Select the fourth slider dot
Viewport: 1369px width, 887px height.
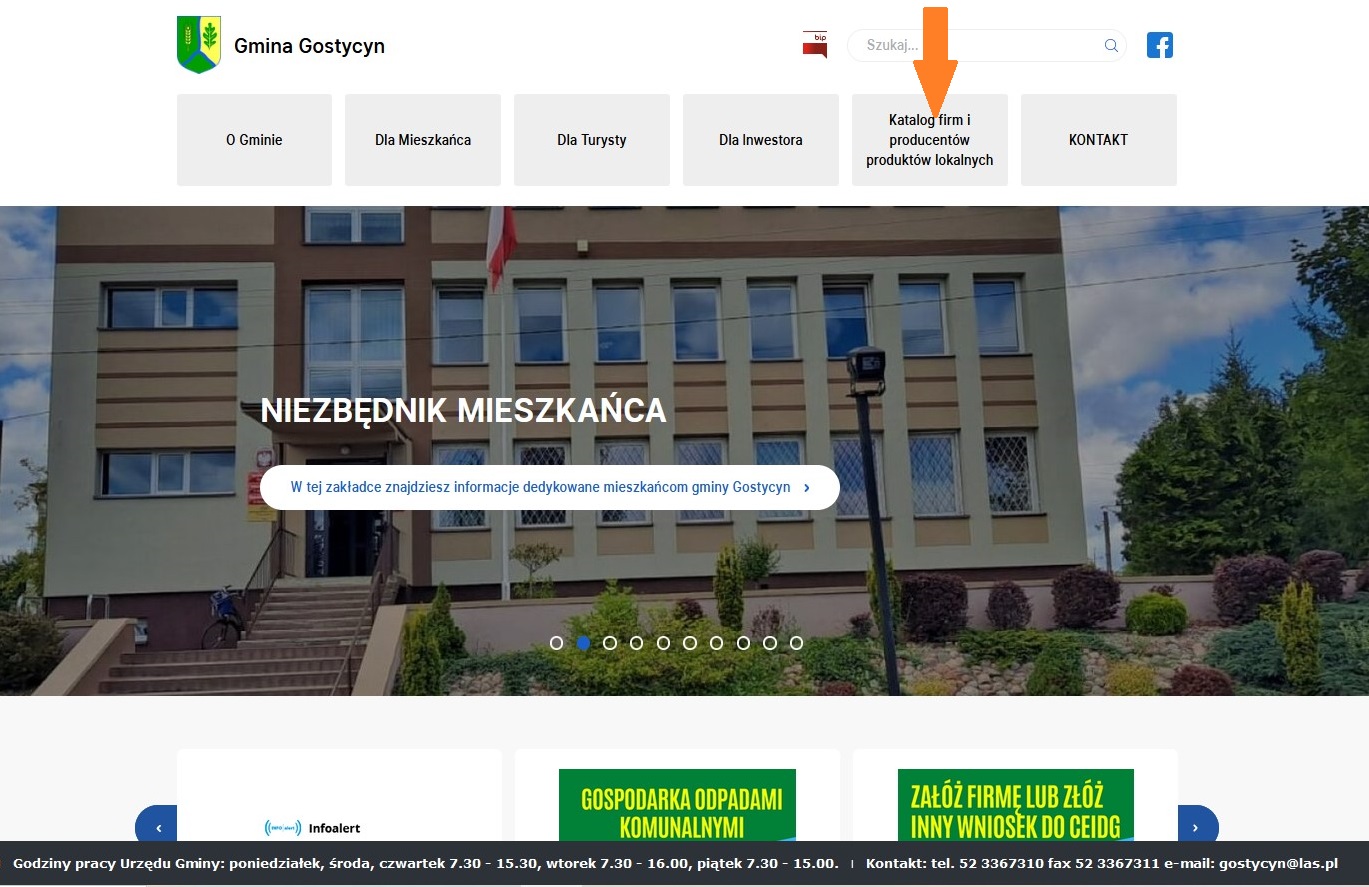click(636, 643)
